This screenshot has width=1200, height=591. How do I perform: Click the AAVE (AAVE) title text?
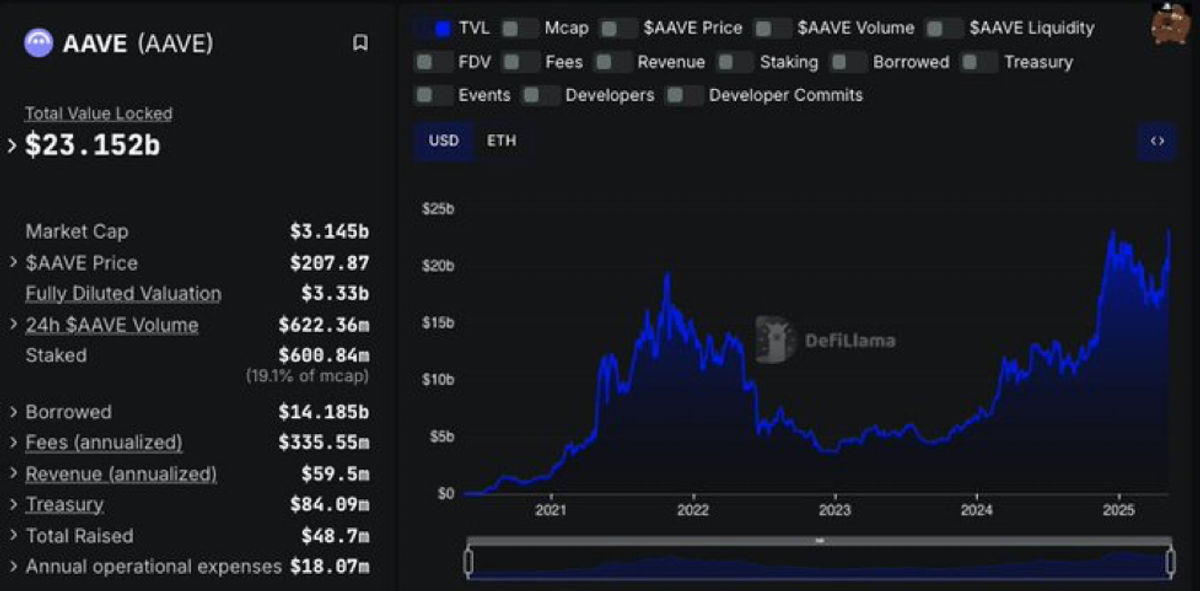(x=138, y=43)
